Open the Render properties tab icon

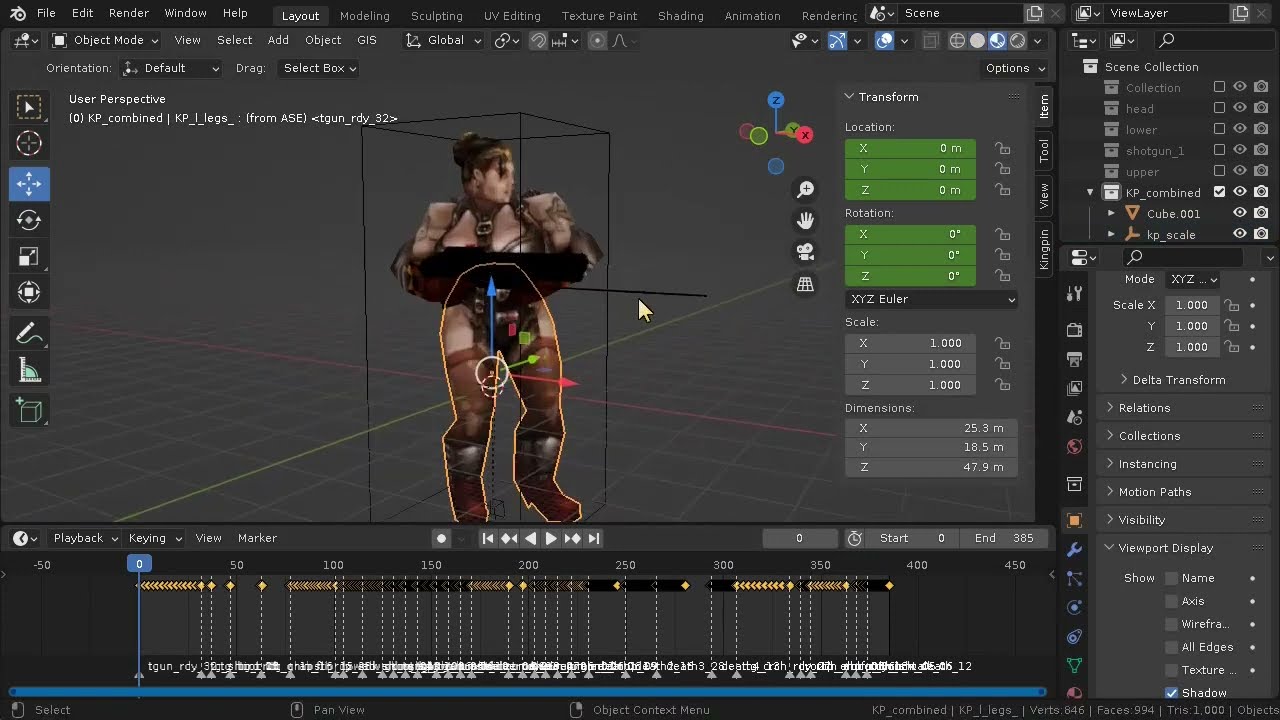(x=1075, y=330)
